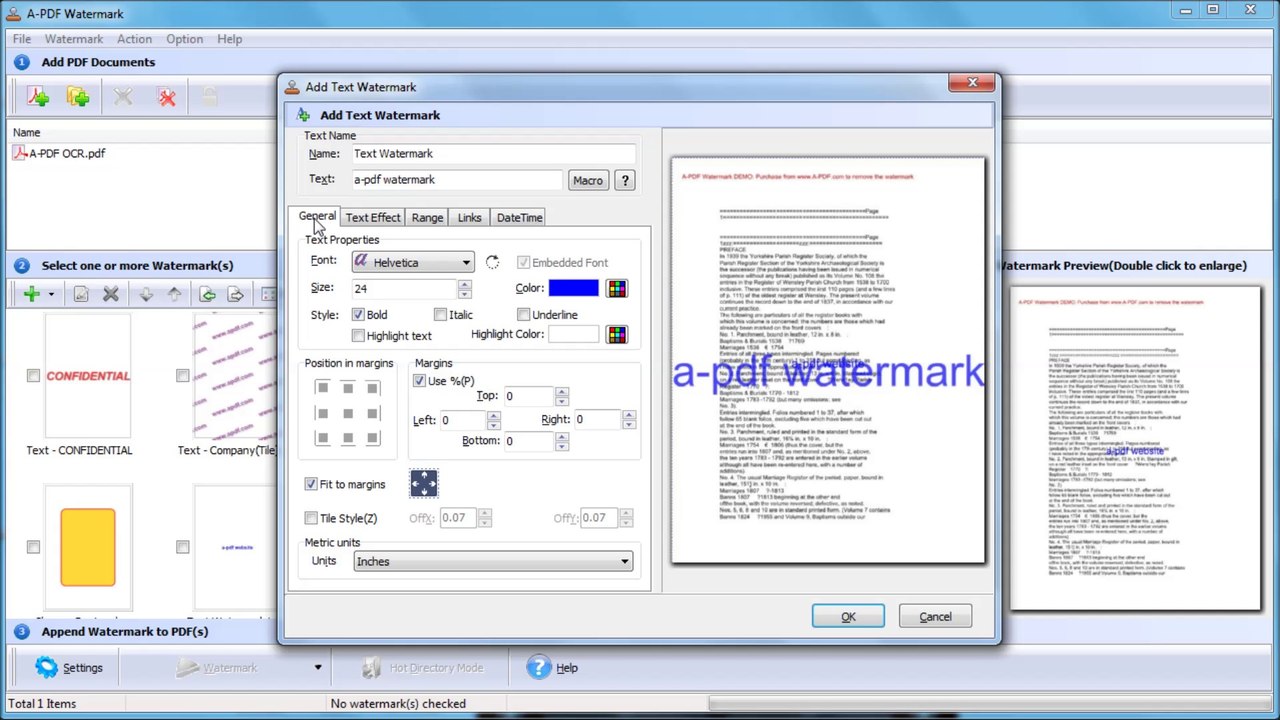The image size is (1280, 720).
Task: Select the yellow rectangle shape watermark thumbnail
Action: [x=88, y=547]
